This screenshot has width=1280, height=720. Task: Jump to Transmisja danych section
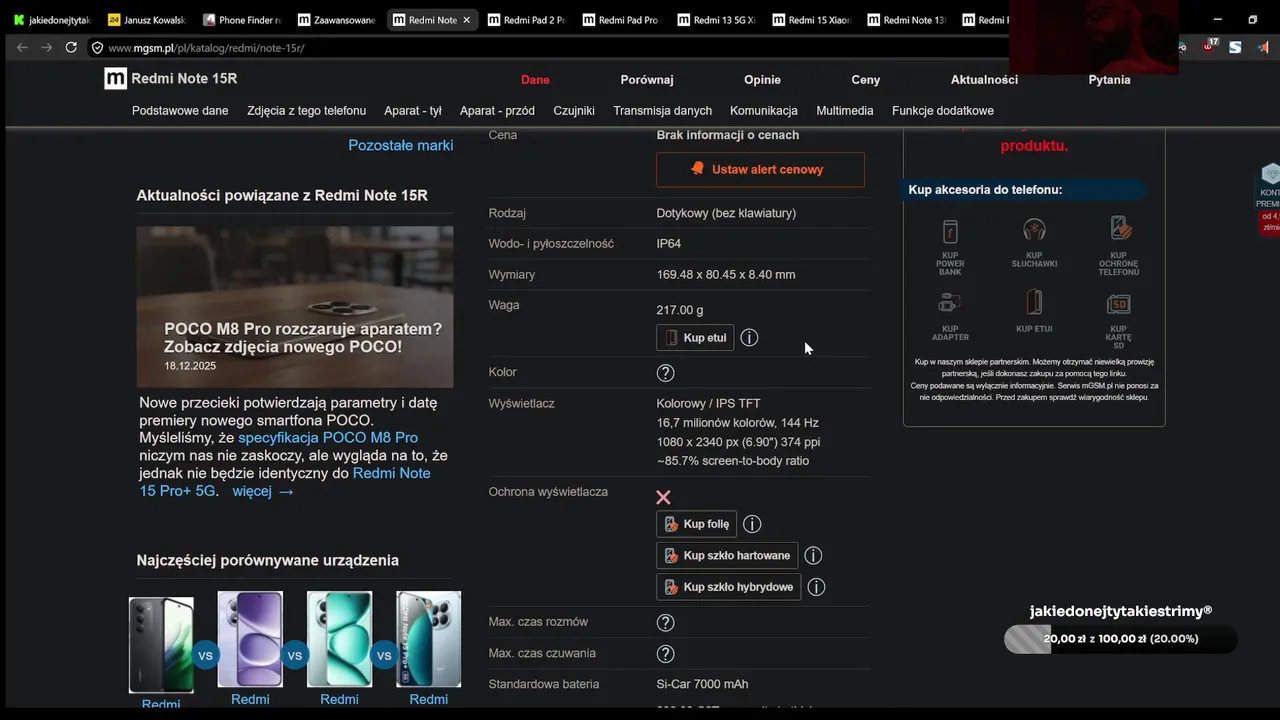pyautogui.click(x=663, y=111)
